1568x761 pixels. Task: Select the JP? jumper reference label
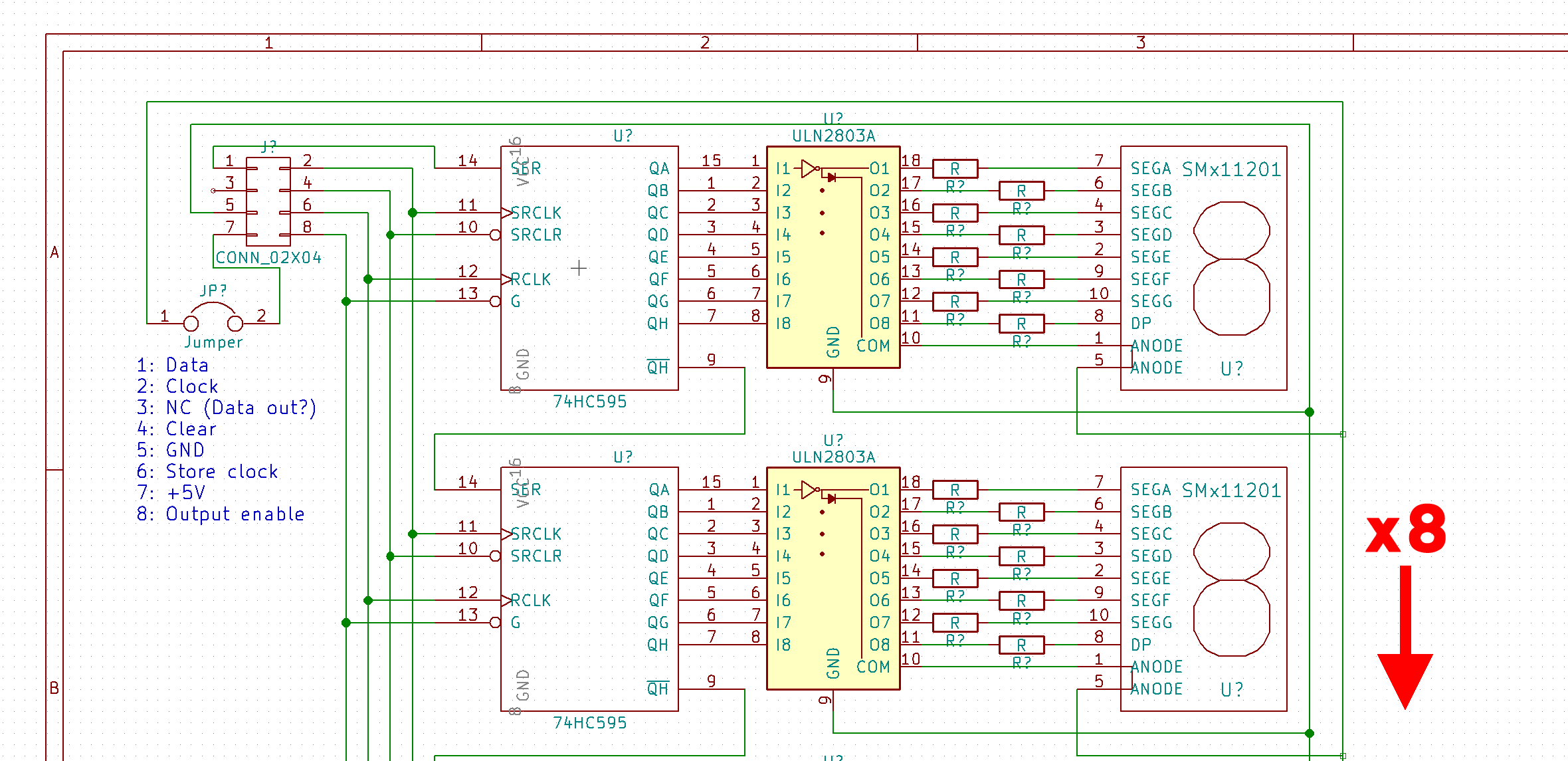click(x=213, y=290)
